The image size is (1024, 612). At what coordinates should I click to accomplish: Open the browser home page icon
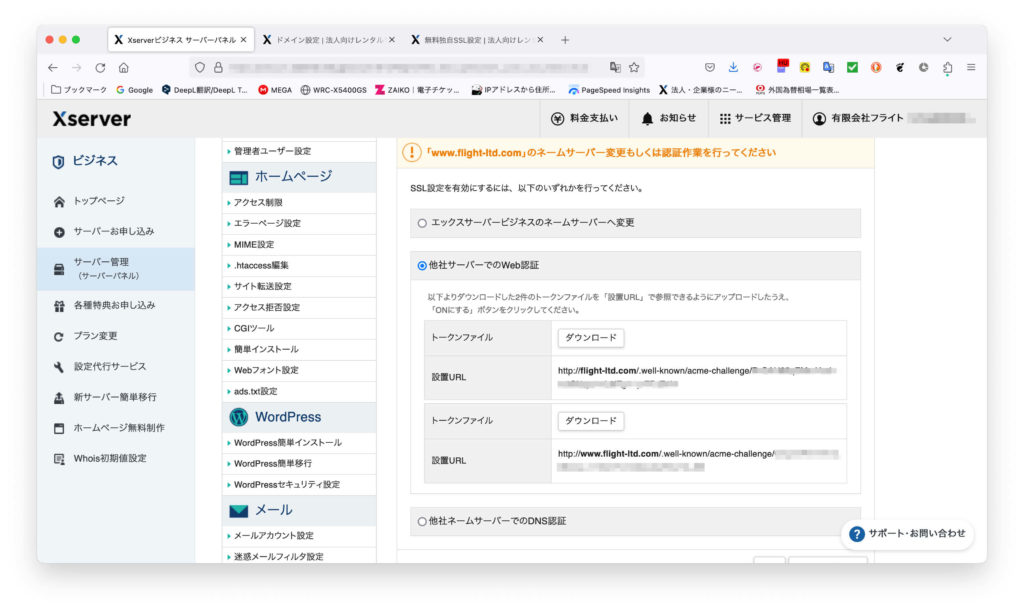click(x=123, y=67)
